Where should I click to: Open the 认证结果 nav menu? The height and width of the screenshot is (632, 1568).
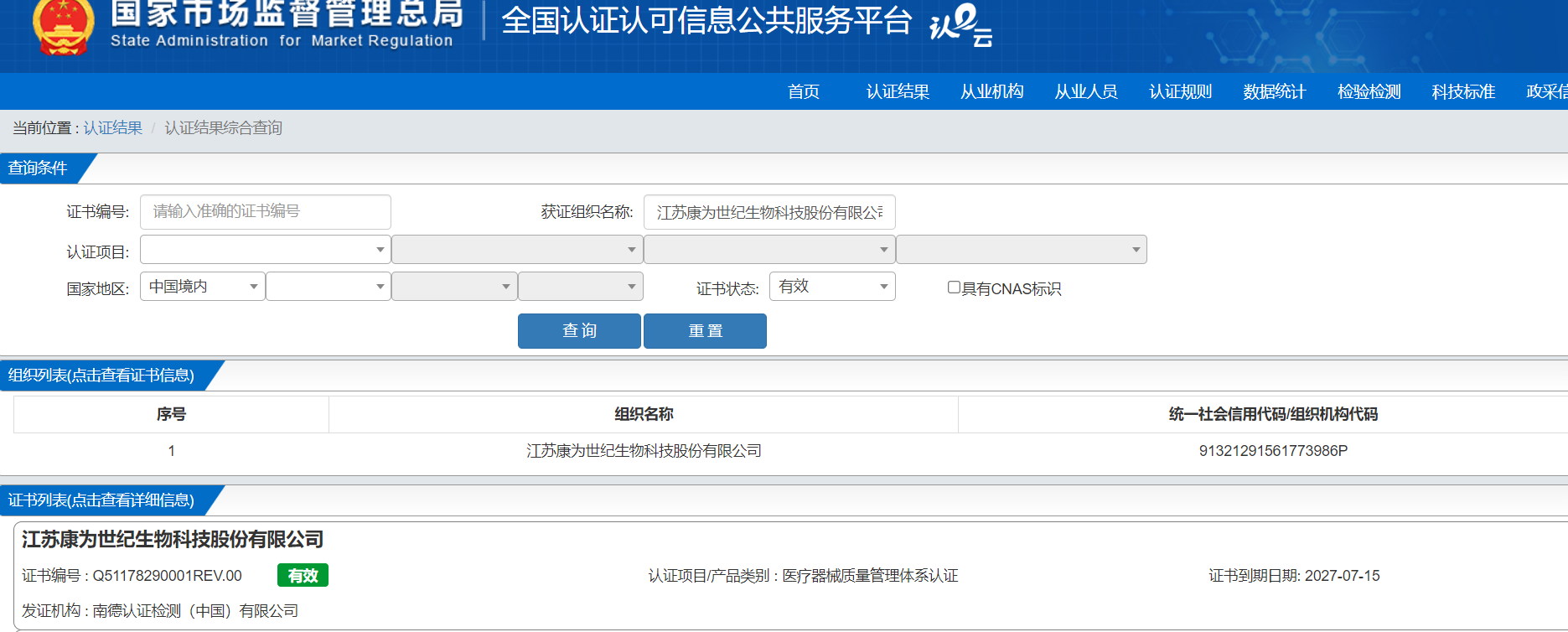(x=898, y=91)
